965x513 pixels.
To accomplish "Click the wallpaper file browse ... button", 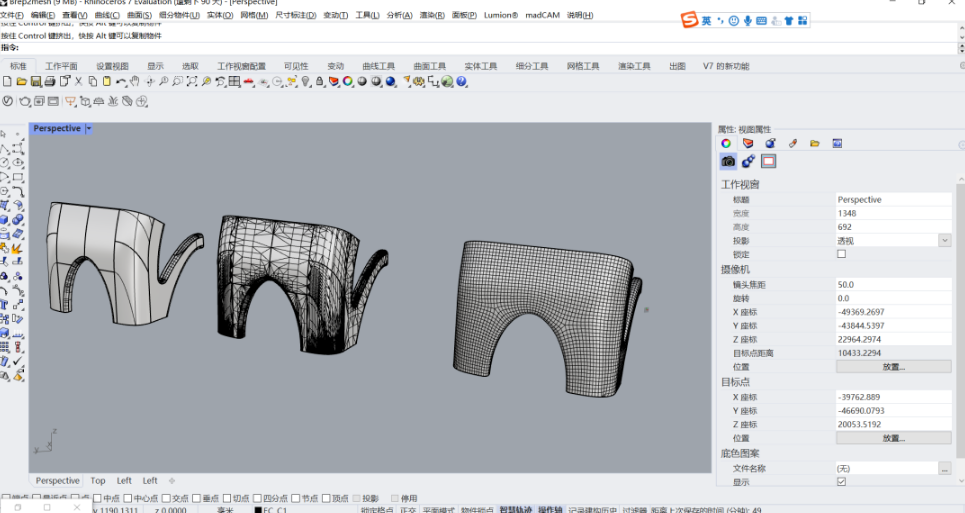I will tap(945, 468).
